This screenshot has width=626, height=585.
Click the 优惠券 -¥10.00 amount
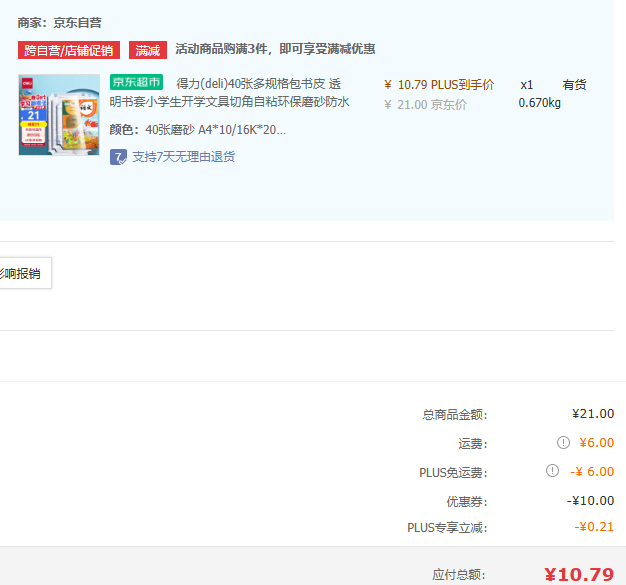point(590,500)
